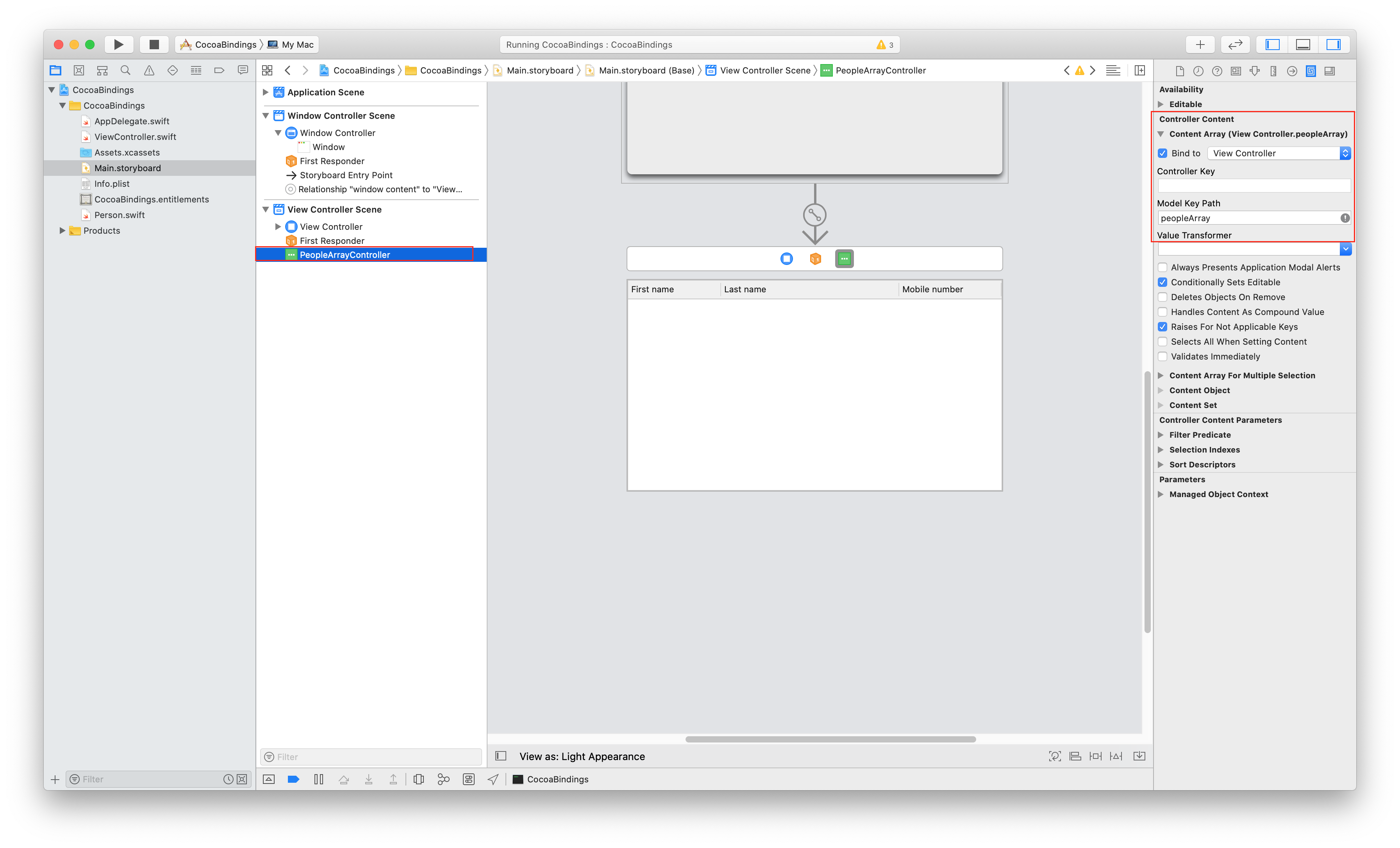
Task: Open the Bind to View Controller dropdown
Action: click(1279, 154)
